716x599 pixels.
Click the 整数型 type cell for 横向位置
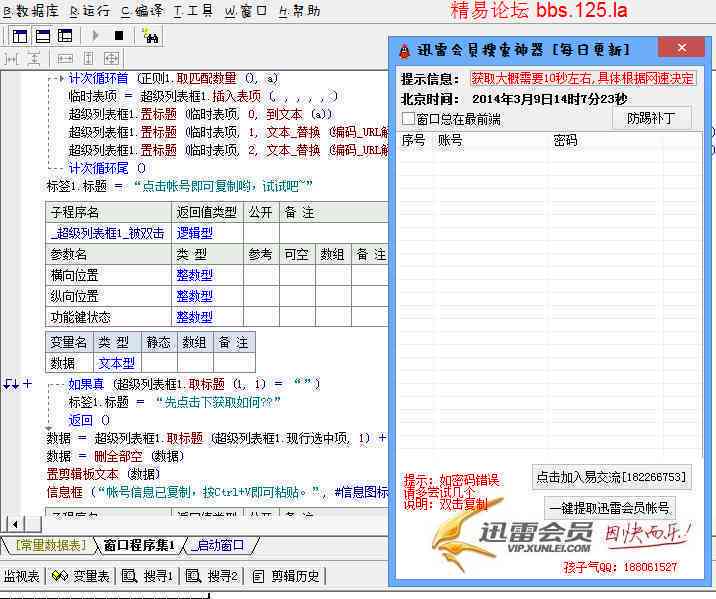(207, 275)
